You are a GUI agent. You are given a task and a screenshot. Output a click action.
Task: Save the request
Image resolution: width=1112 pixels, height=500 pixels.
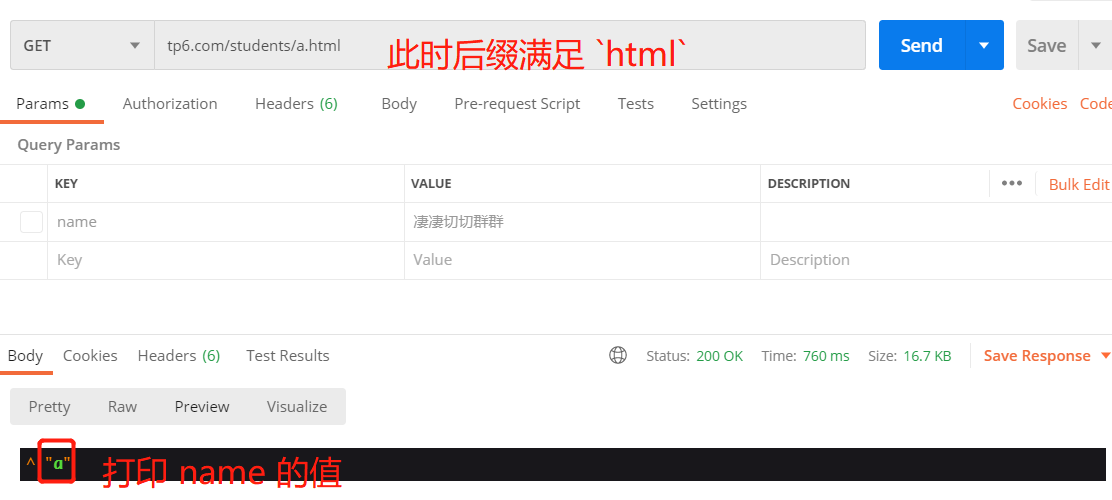[x=1047, y=45]
